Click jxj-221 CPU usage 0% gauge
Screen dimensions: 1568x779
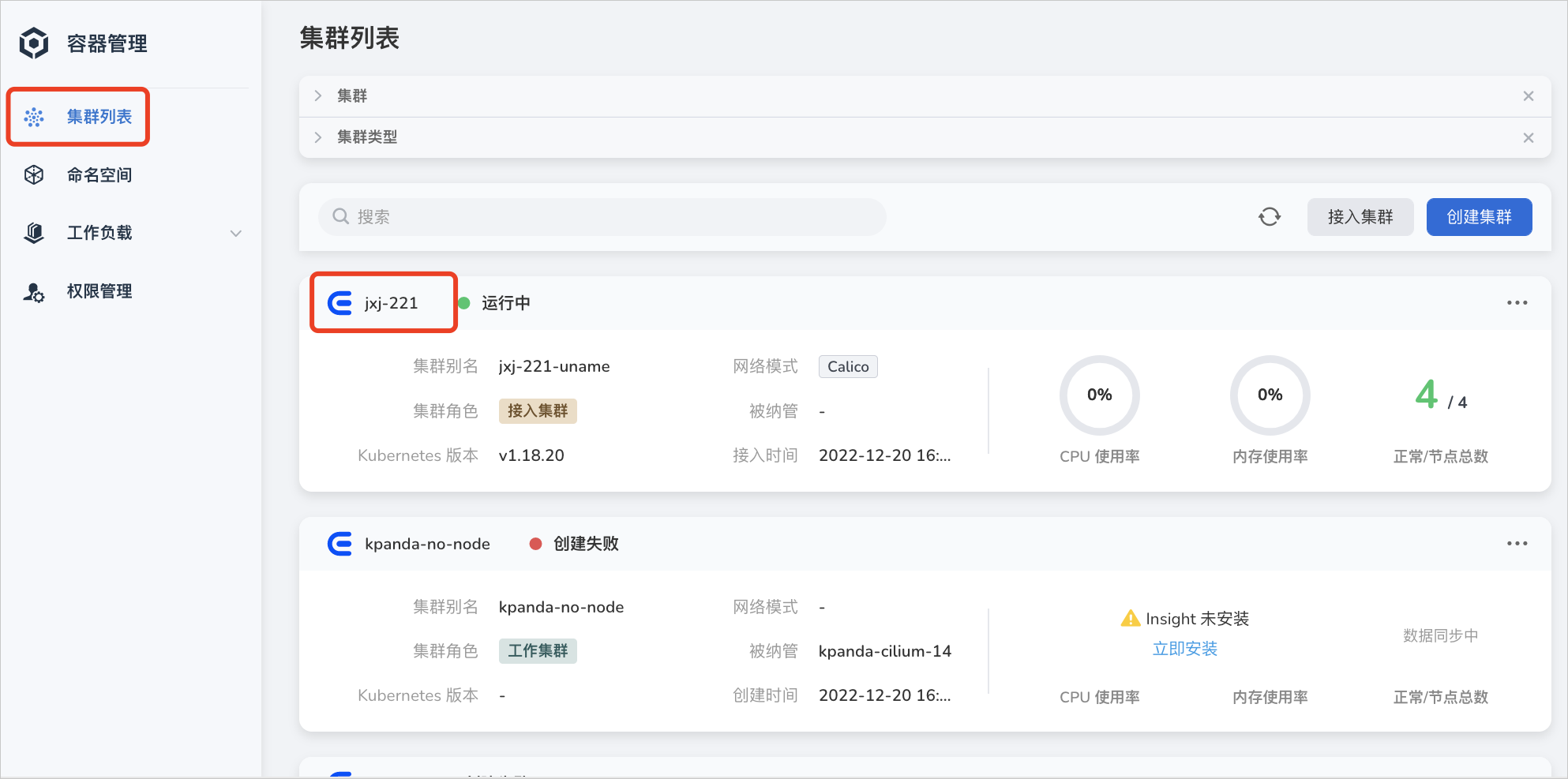pos(1099,395)
